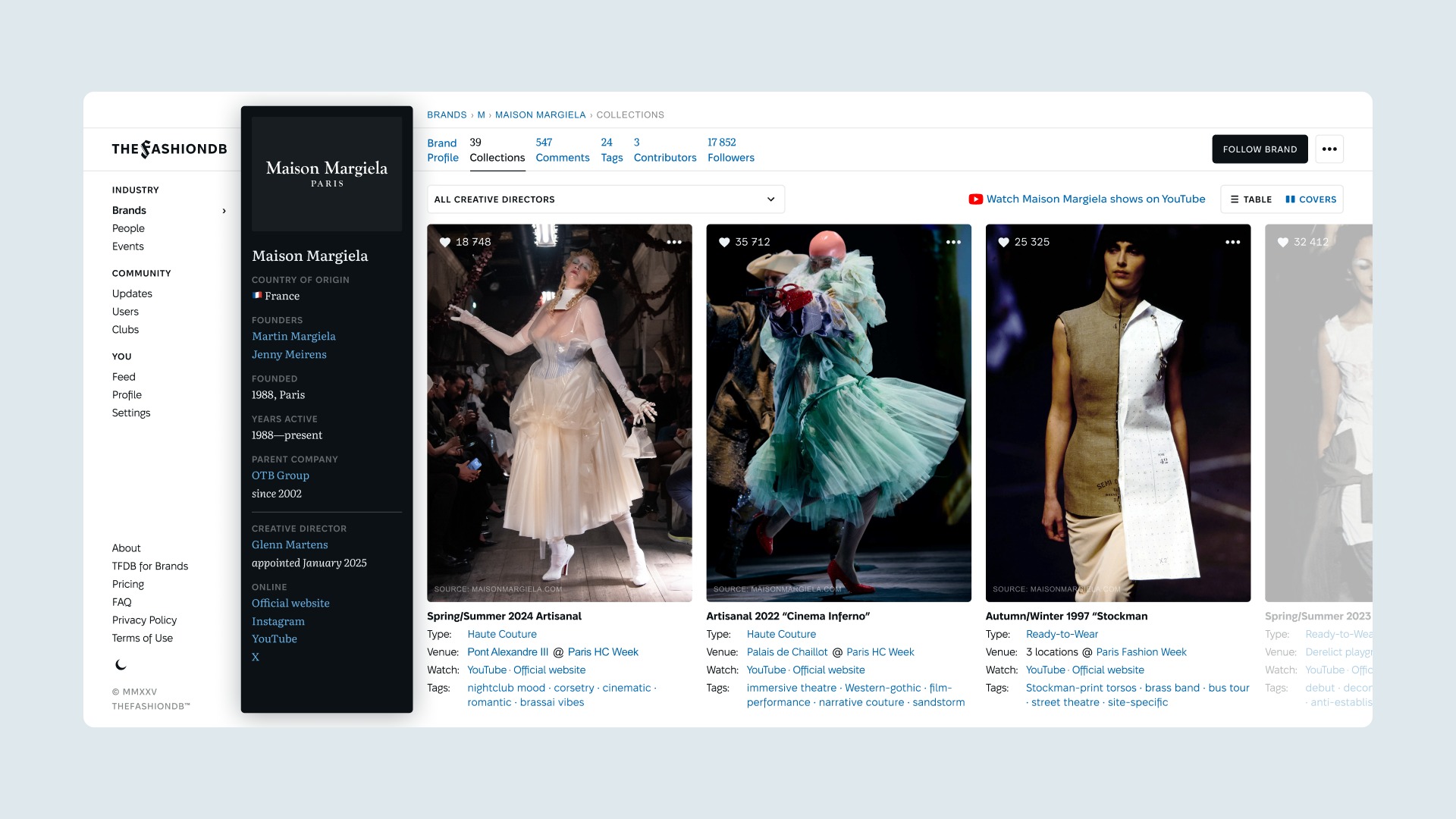Screen dimensions: 1456x819
Task: Click the nightclub mood tag
Action: point(506,688)
